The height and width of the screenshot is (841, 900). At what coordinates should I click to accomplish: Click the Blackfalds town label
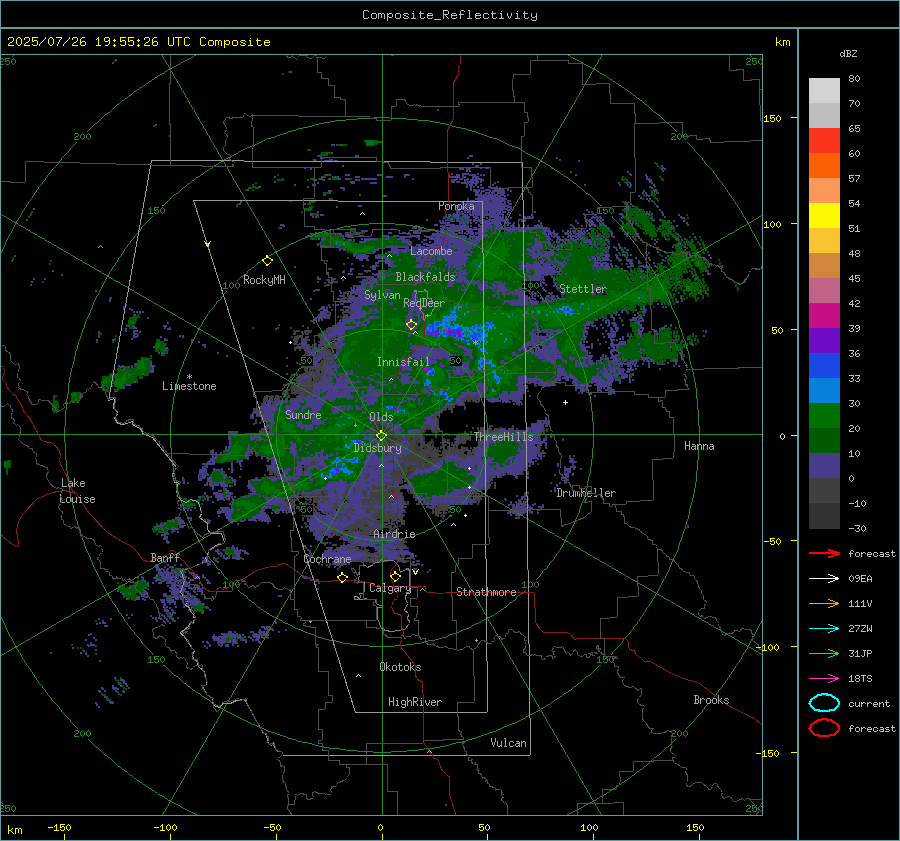[425, 277]
